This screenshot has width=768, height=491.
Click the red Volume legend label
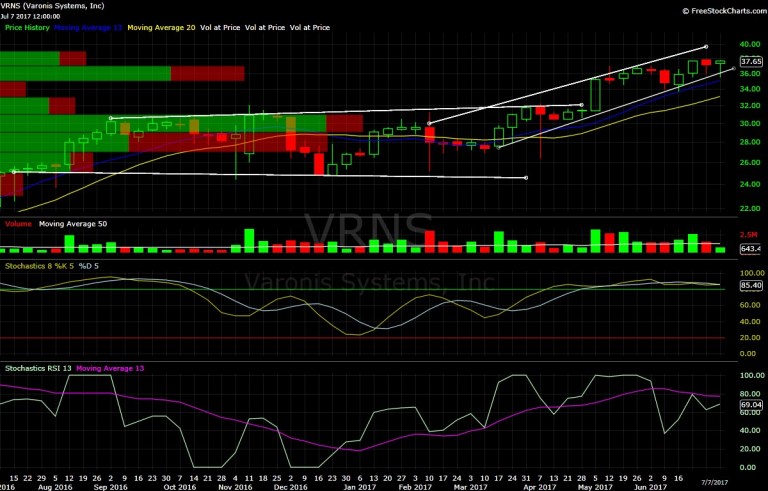coord(18,224)
